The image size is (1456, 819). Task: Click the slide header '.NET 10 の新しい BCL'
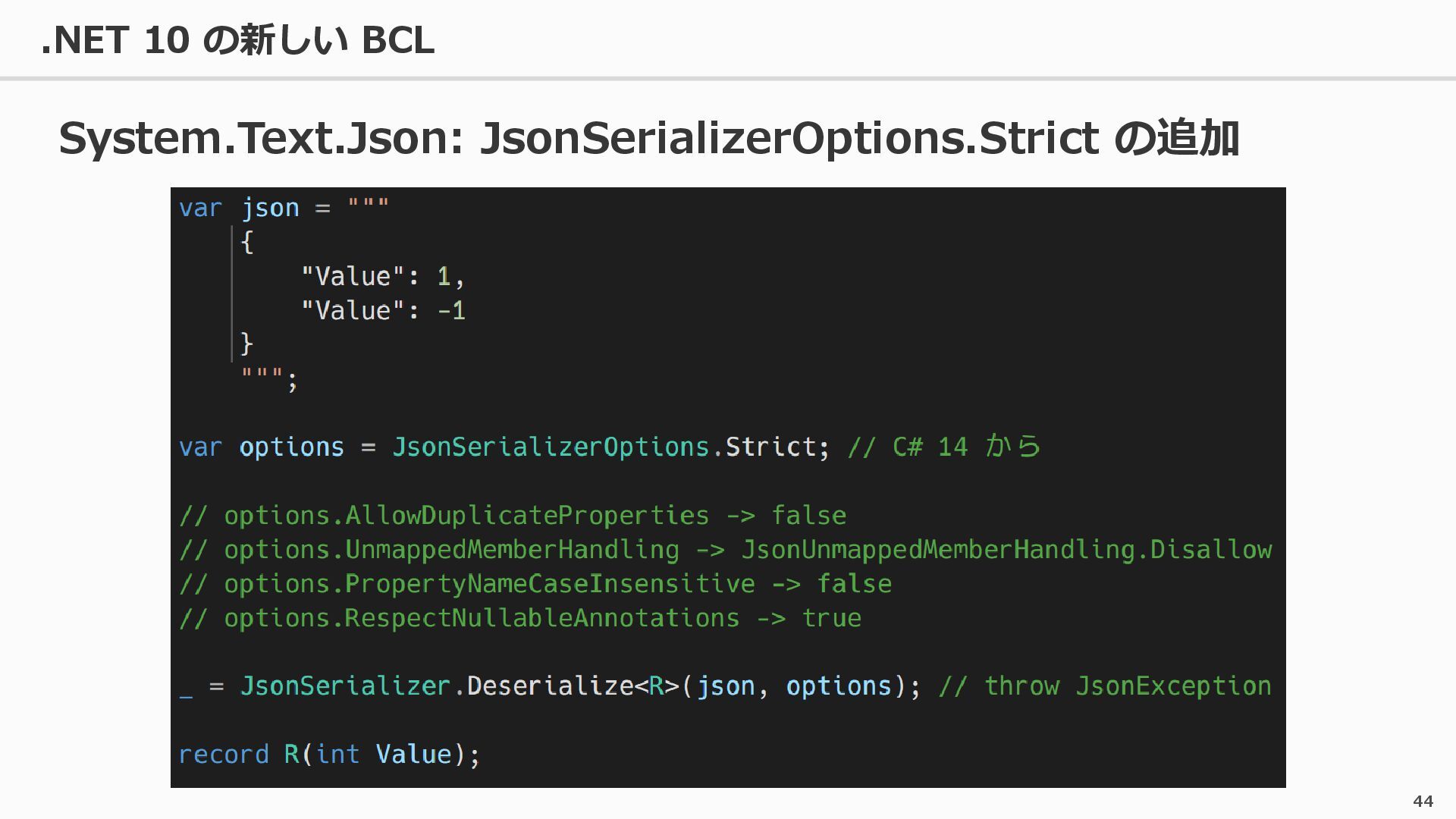click(x=237, y=40)
